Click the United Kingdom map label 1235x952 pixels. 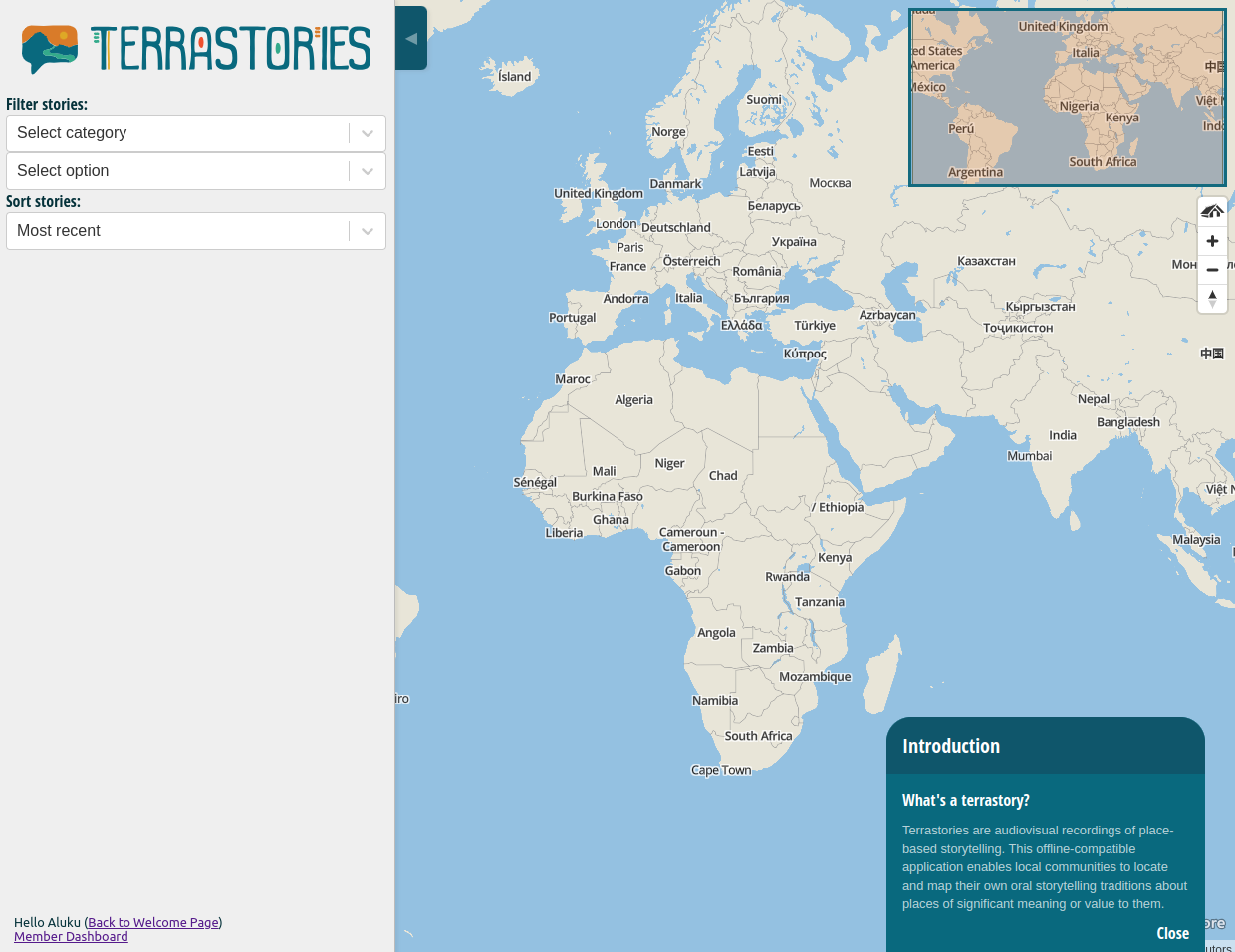(x=598, y=193)
